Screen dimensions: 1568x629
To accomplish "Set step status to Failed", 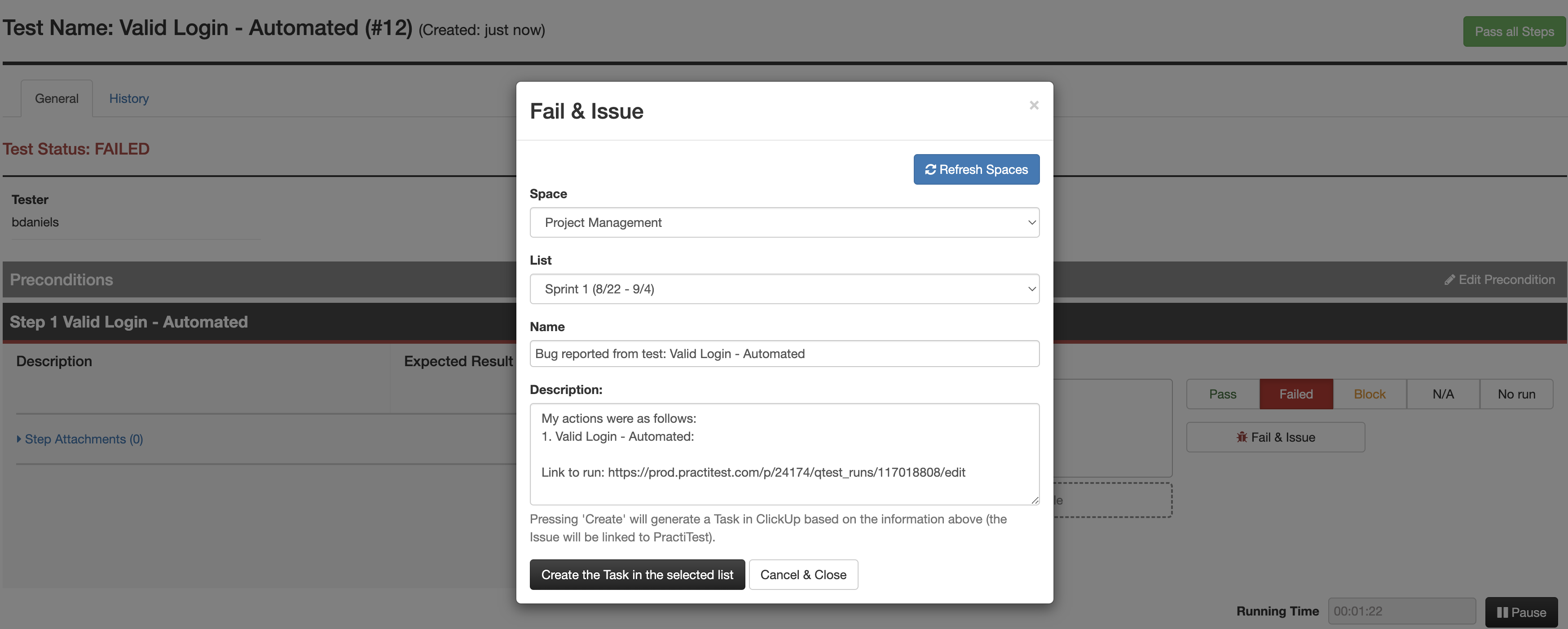I will pyautogui.click(x=1296, y=394).
